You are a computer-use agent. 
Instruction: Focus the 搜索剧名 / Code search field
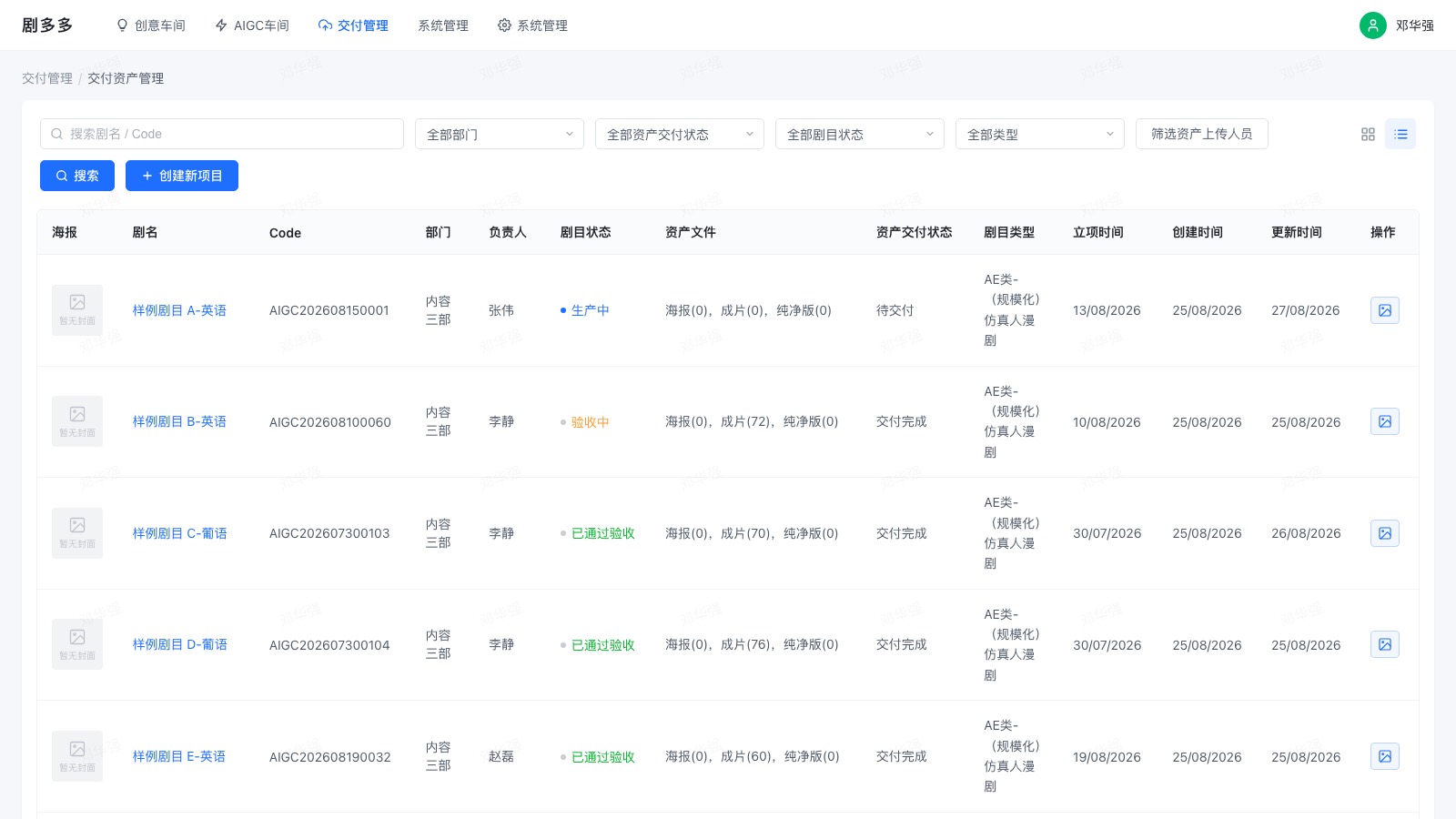point(222,134)
